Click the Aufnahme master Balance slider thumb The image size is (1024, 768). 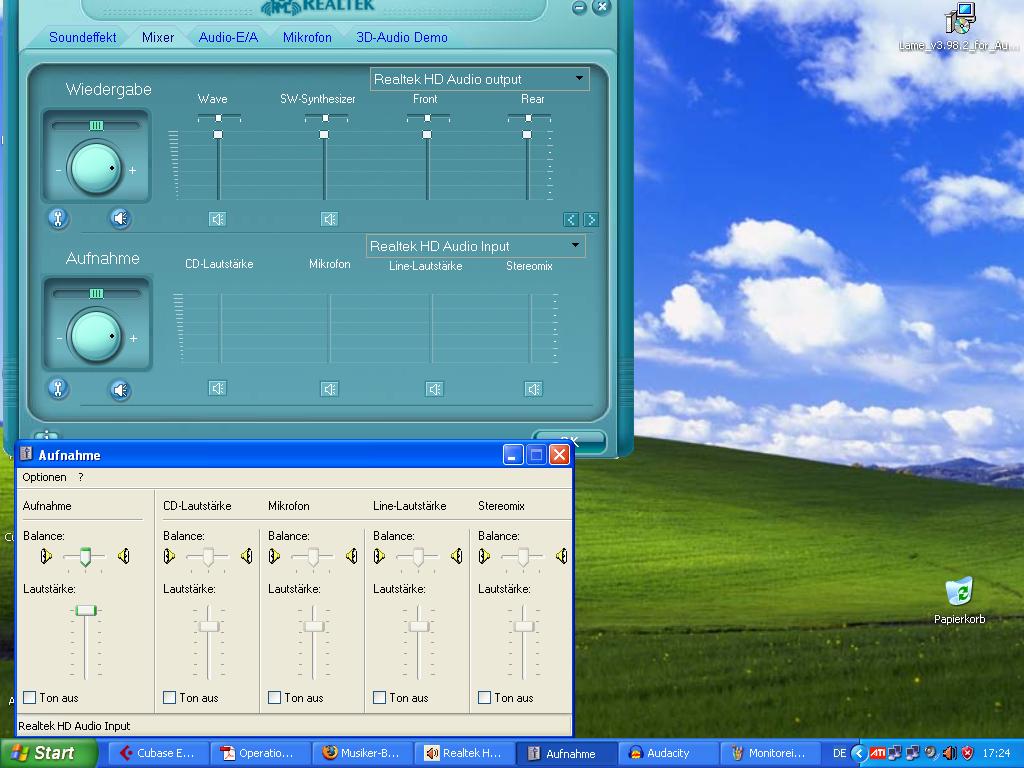85,557
